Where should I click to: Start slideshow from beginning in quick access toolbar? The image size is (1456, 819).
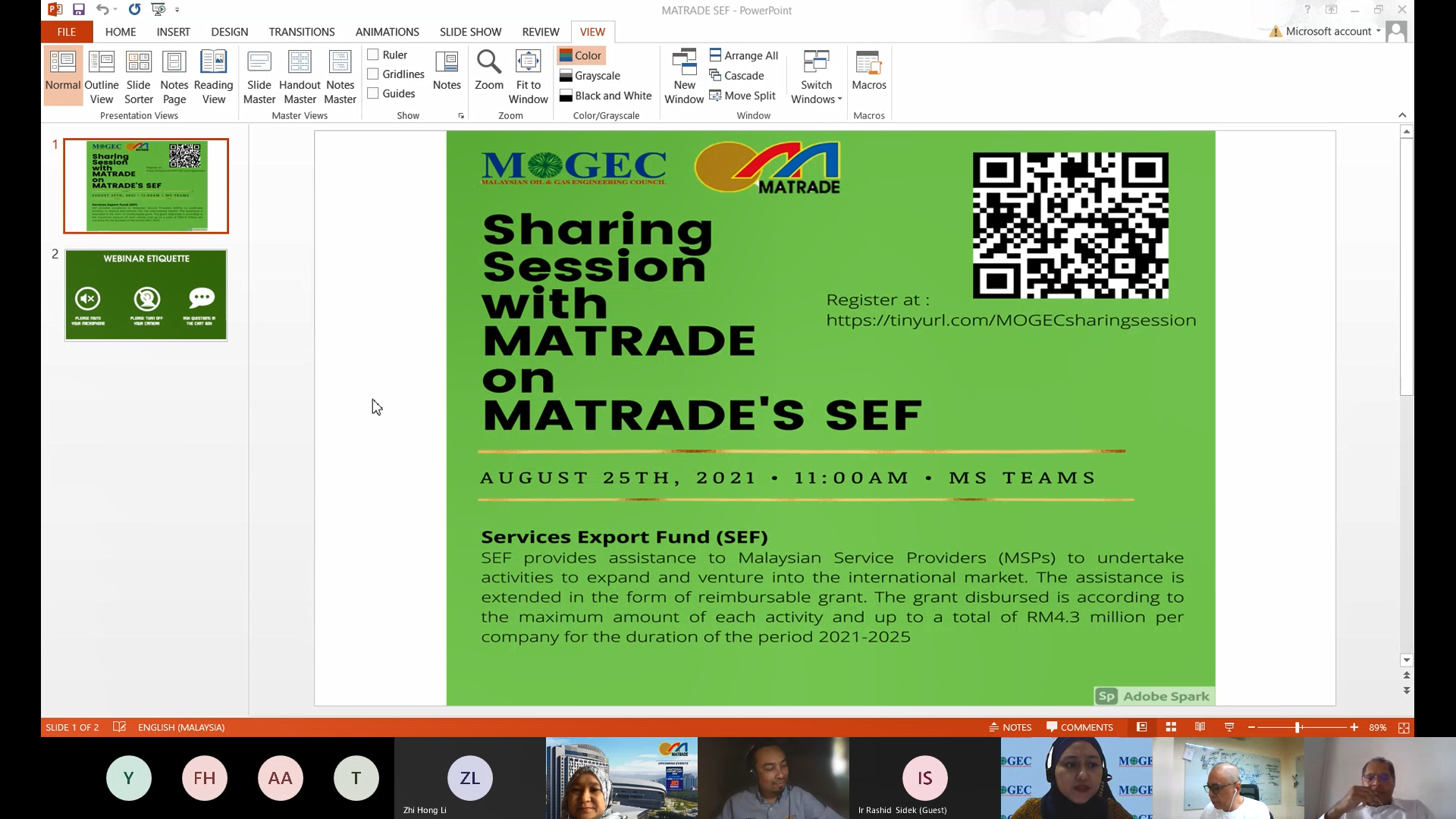[158, 10]
